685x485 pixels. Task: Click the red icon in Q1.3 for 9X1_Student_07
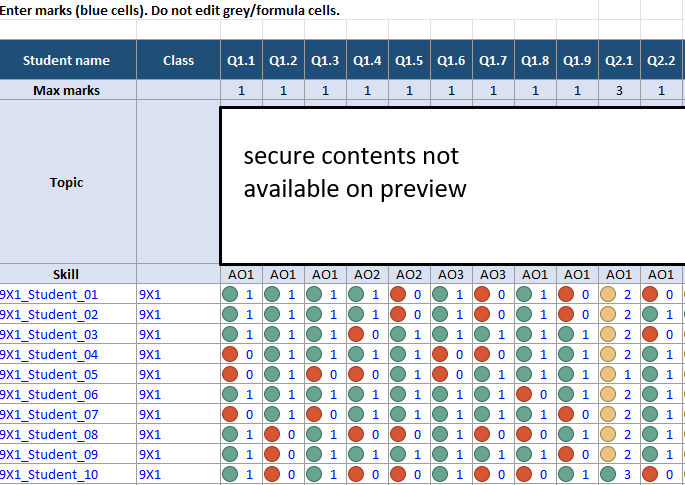pos(314,414)
